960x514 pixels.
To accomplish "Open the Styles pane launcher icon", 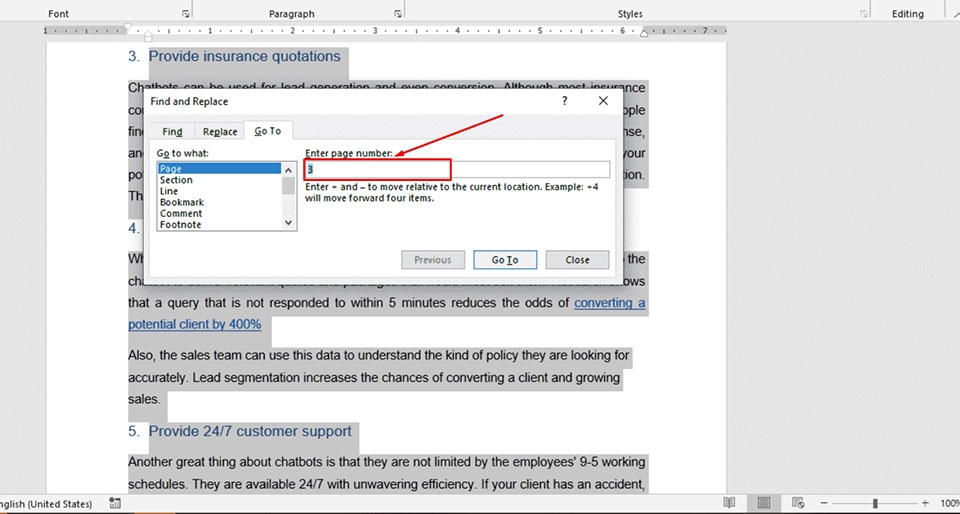I will click(x=864, y=13).
